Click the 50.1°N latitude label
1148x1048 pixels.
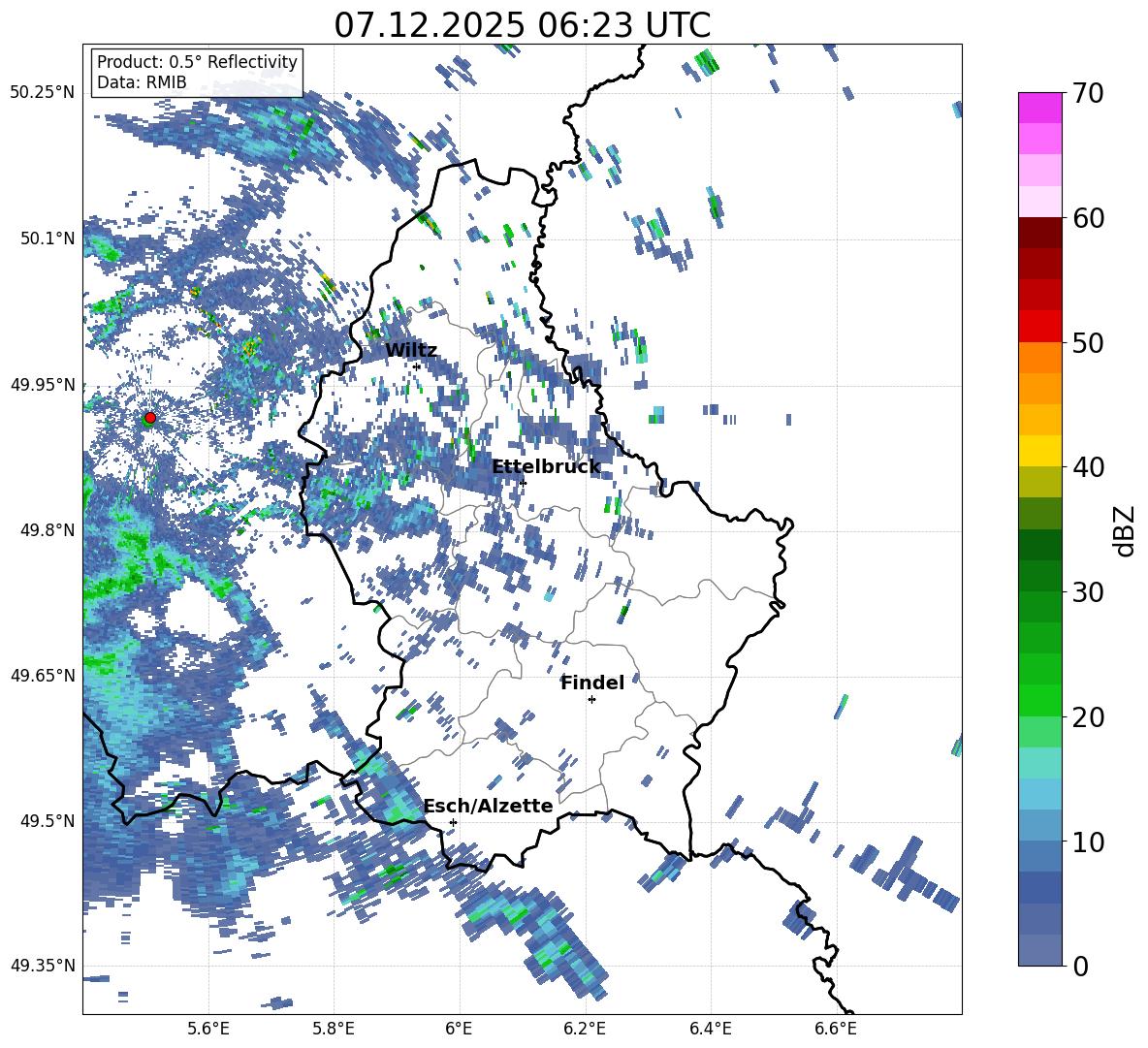(x=48, y=238)
